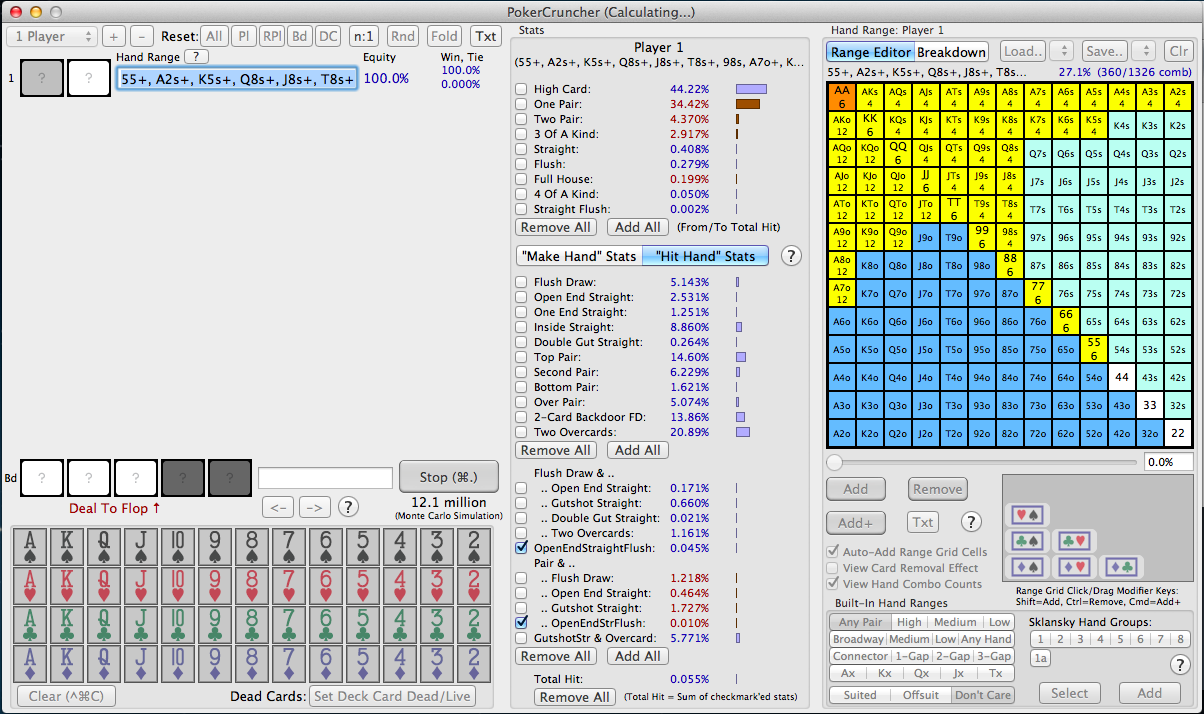This screenshot has width=1204, height=714.
Task: Check the One Pair stat checkbox
Action: click(521, 104)
